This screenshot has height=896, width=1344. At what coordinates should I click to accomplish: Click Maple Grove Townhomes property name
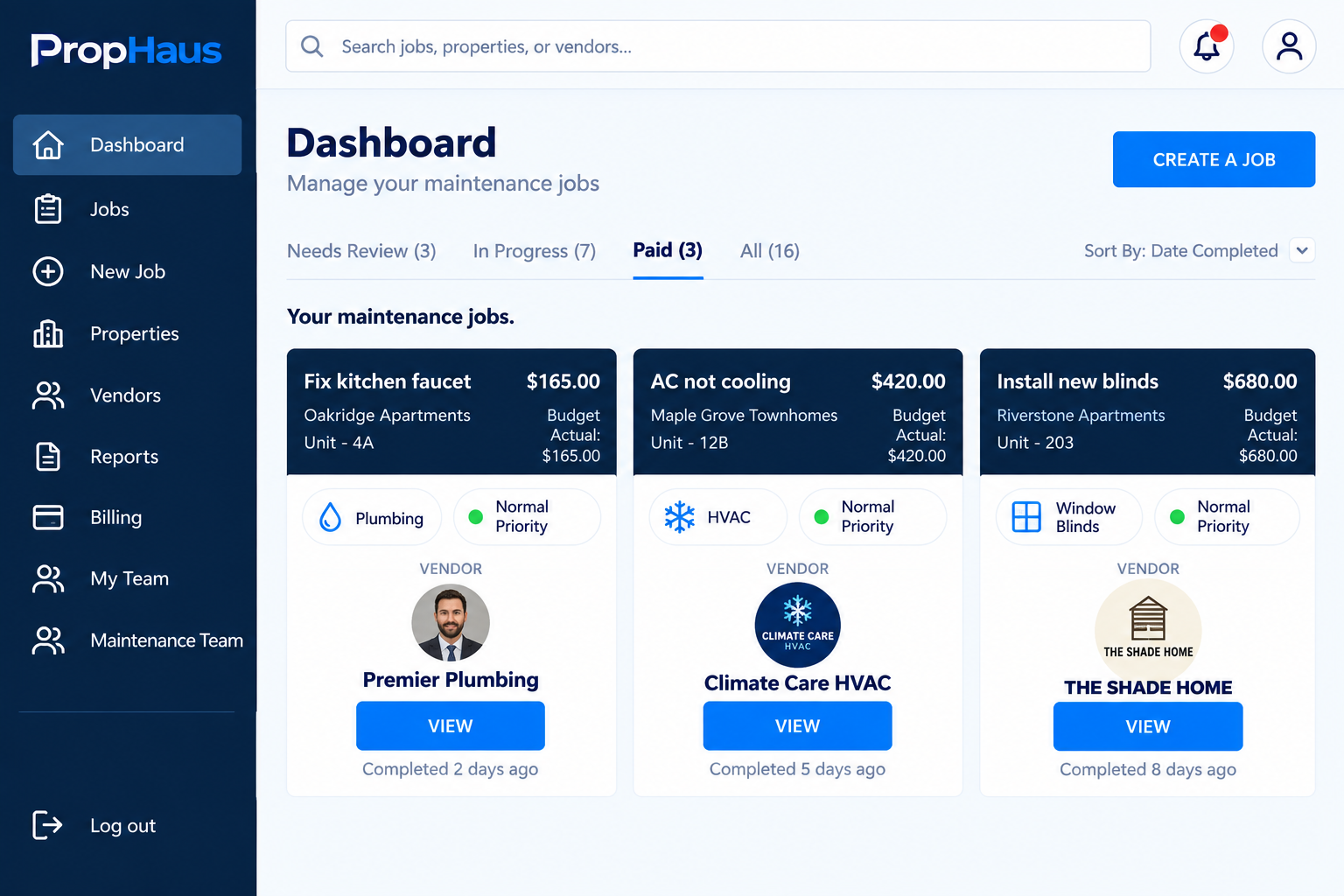point(745,415)
